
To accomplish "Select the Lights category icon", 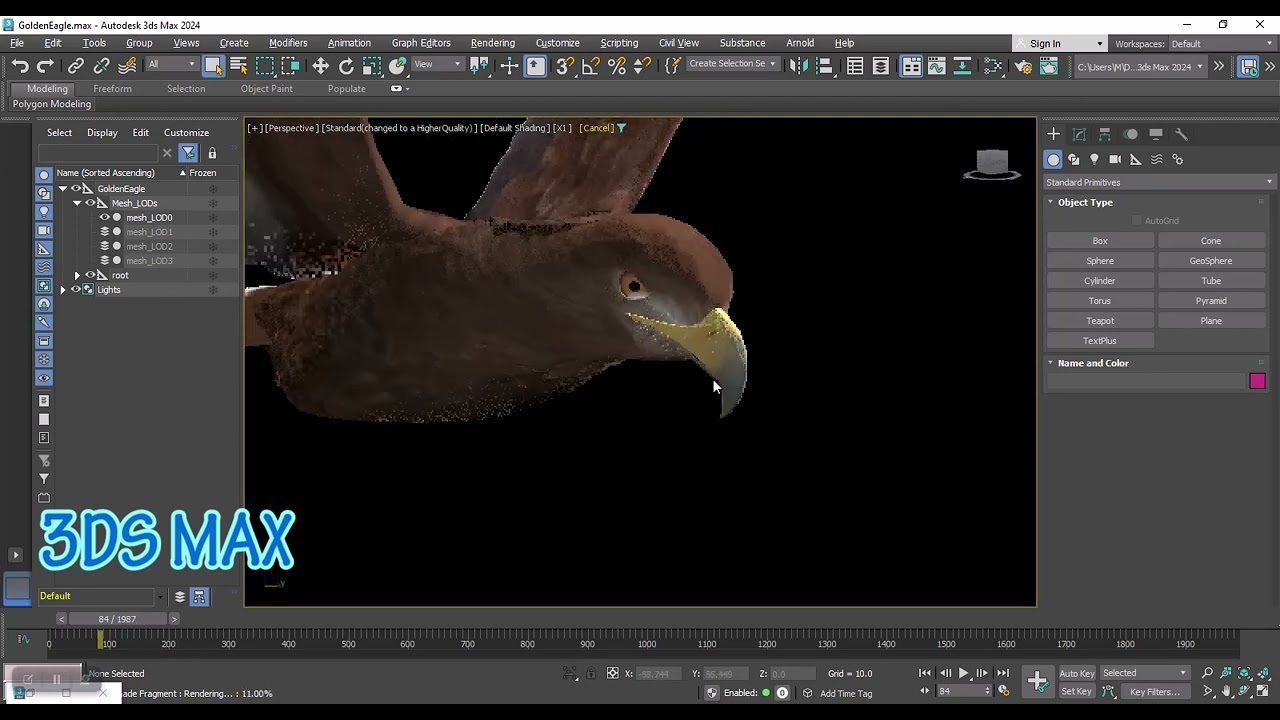I will (x=1094, y=159).
